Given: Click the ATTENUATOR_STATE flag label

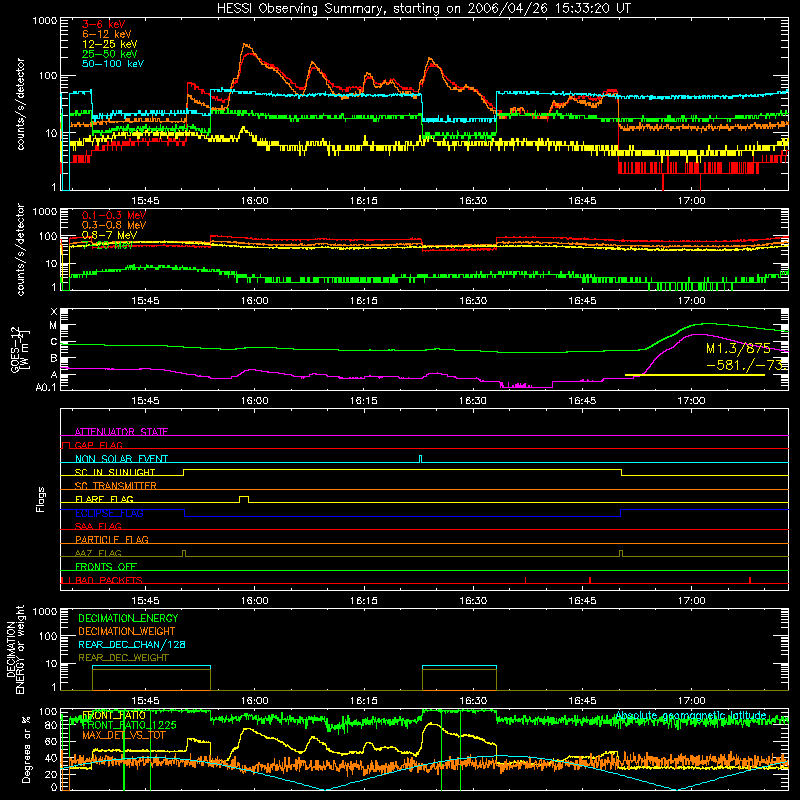Looking at the screenshot, I should [x=121, y=432].
